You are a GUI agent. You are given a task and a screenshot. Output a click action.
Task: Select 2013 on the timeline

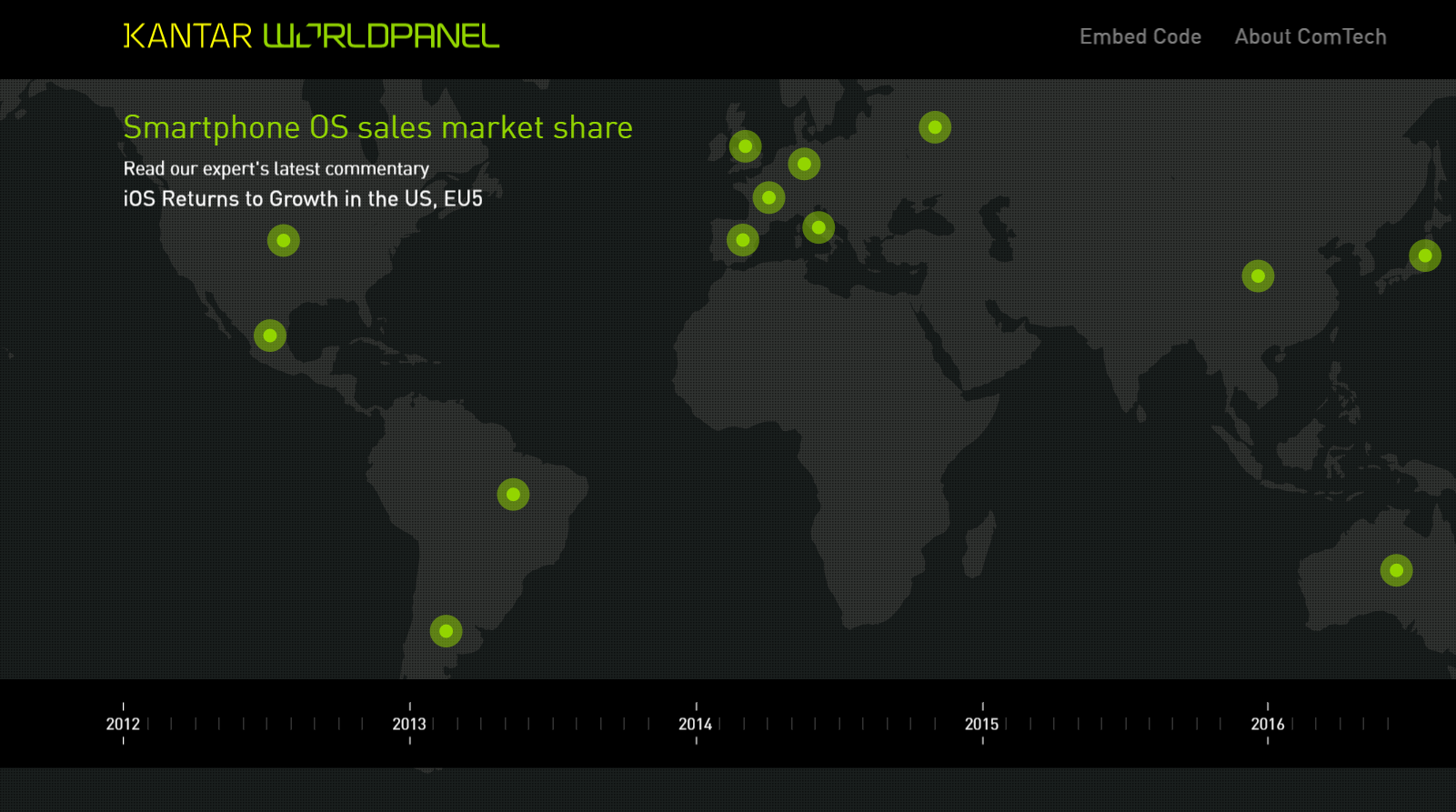(409, 724)
